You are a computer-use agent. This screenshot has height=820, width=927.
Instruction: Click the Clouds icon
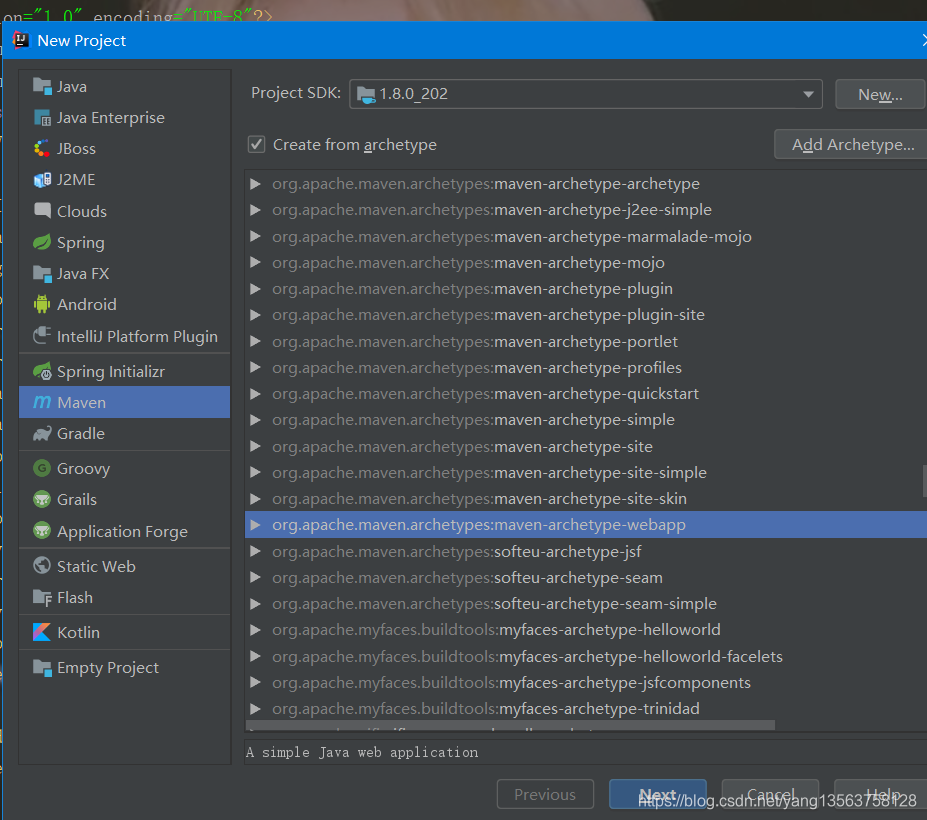(42, 211)
